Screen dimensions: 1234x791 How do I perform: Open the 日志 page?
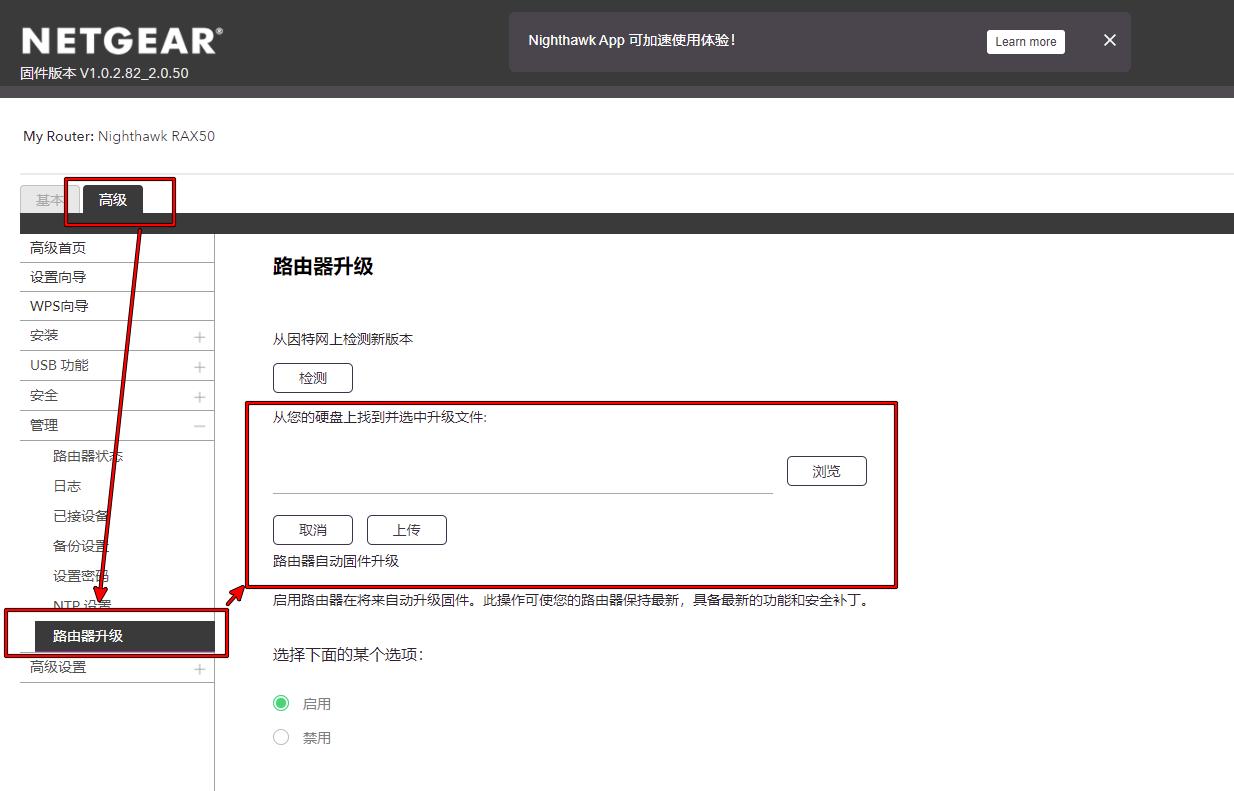(67, 486)
